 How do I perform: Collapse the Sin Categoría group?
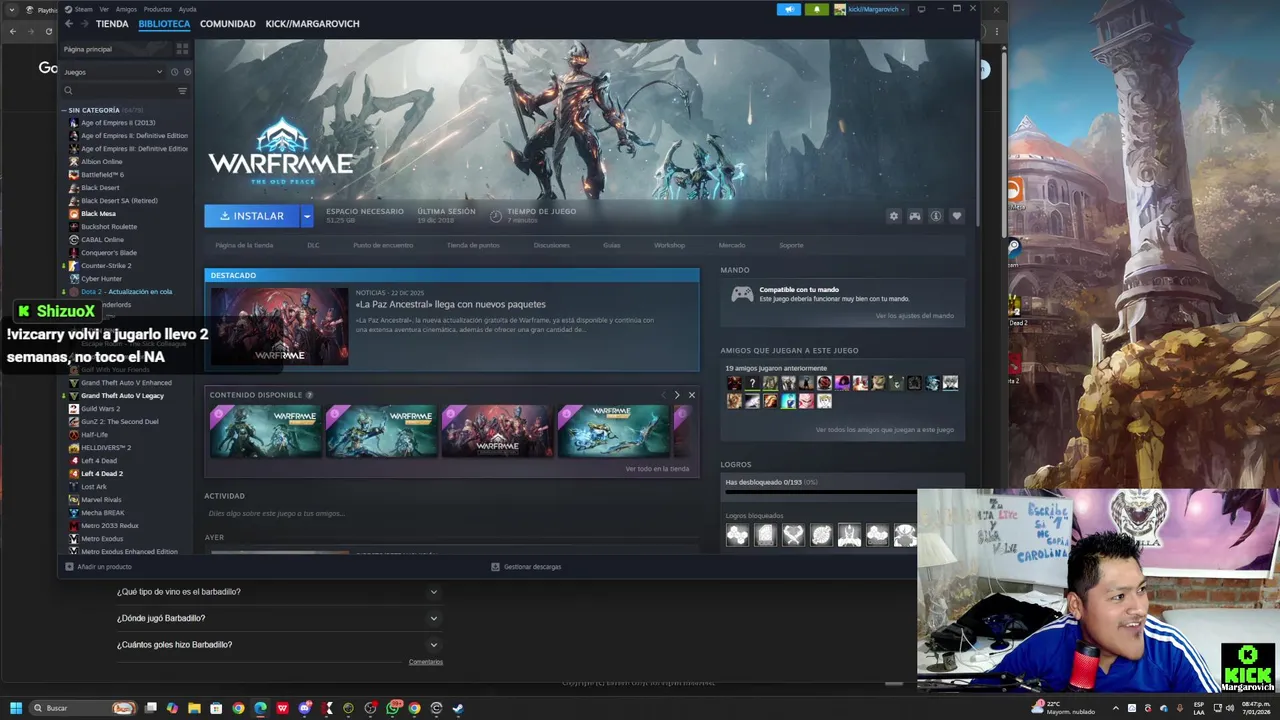pyautogui.click(x=64, y=110)
